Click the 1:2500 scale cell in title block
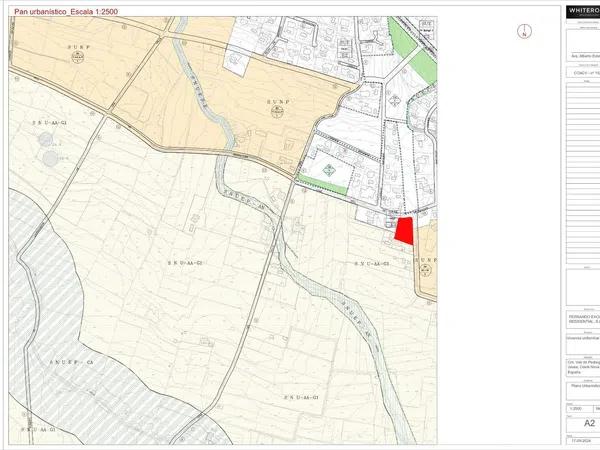600x450 pixels. [x=576, y=408]
